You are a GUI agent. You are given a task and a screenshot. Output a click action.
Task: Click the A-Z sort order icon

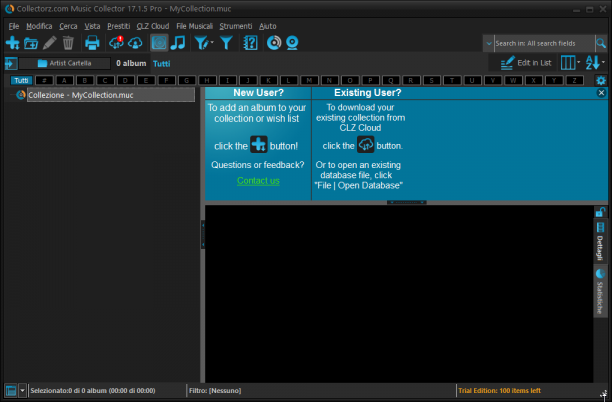(x=592, y=63)
